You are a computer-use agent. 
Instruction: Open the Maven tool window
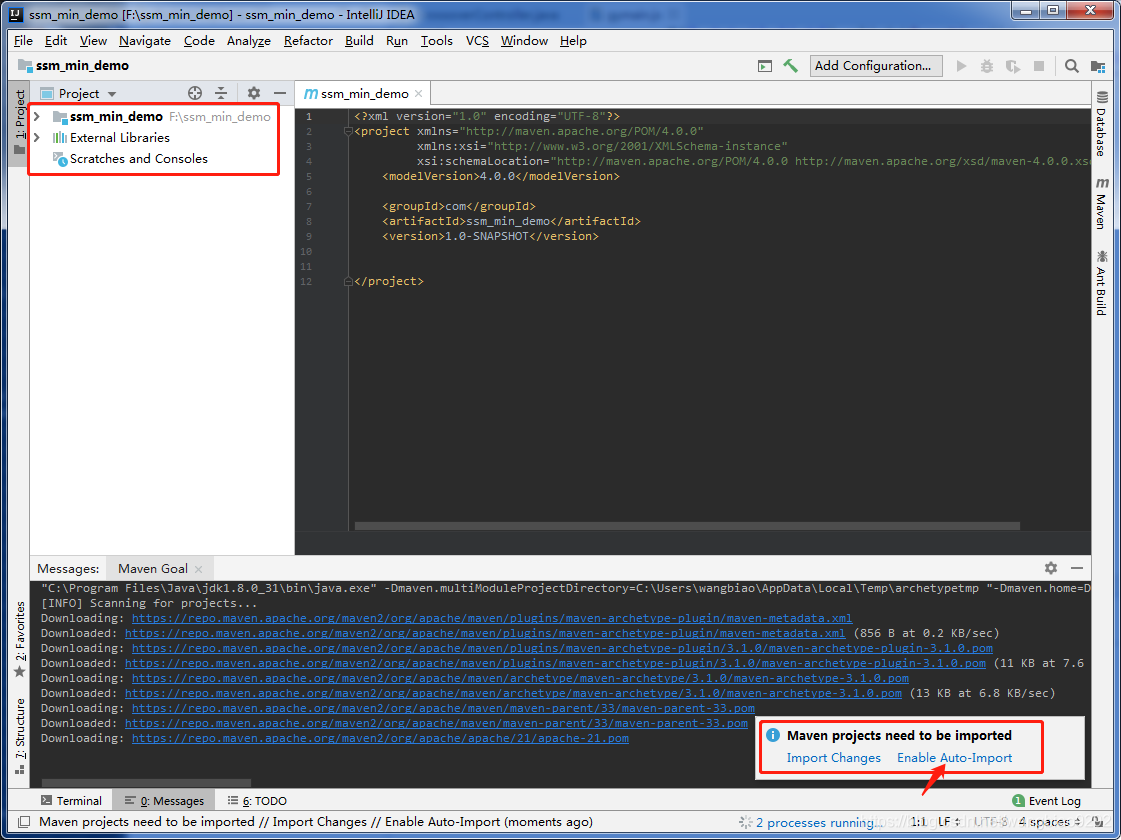pos(1101,204)
